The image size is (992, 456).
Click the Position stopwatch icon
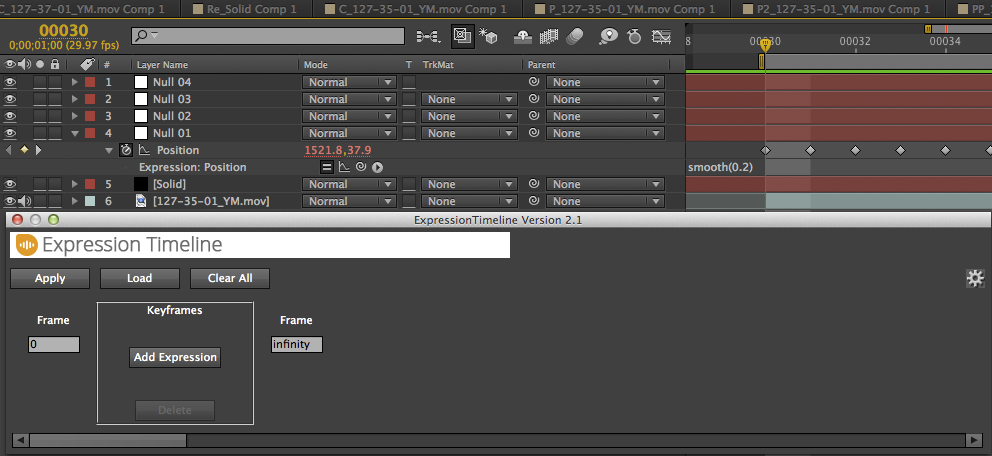click(x=126, y=150)
